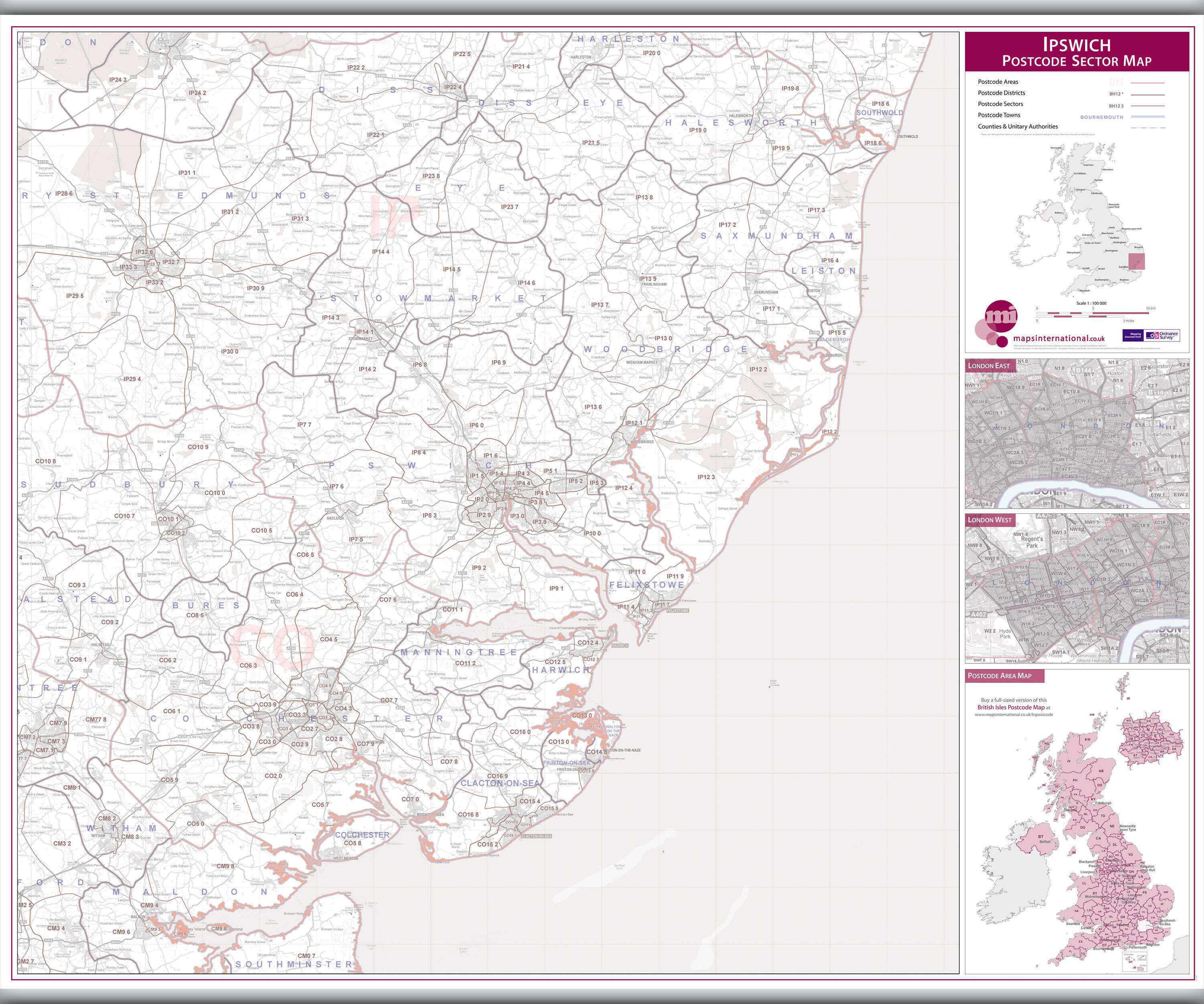Screen dimensions: 1204x1004
Task: Click 'Counties & Unitary Authorities' legend entry
Action: 1018,126
